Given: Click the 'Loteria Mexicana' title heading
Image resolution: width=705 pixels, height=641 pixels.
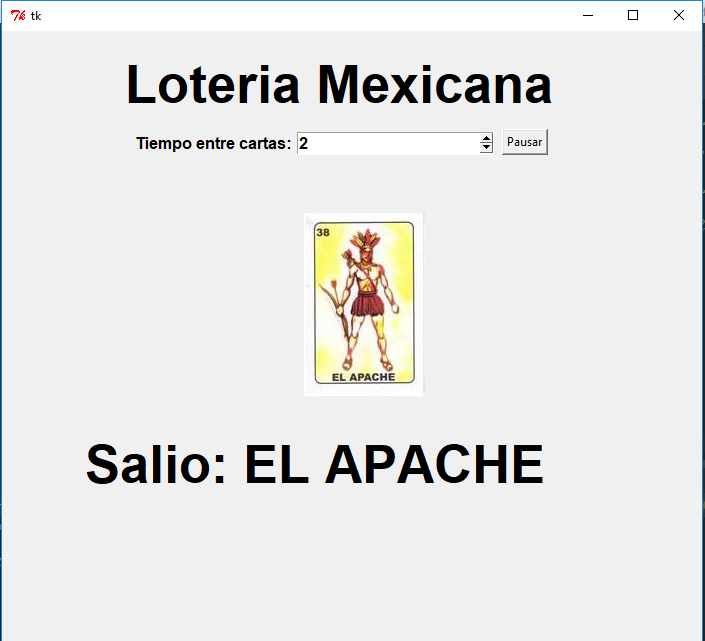Looking at the screenshot, I should 339,85.
